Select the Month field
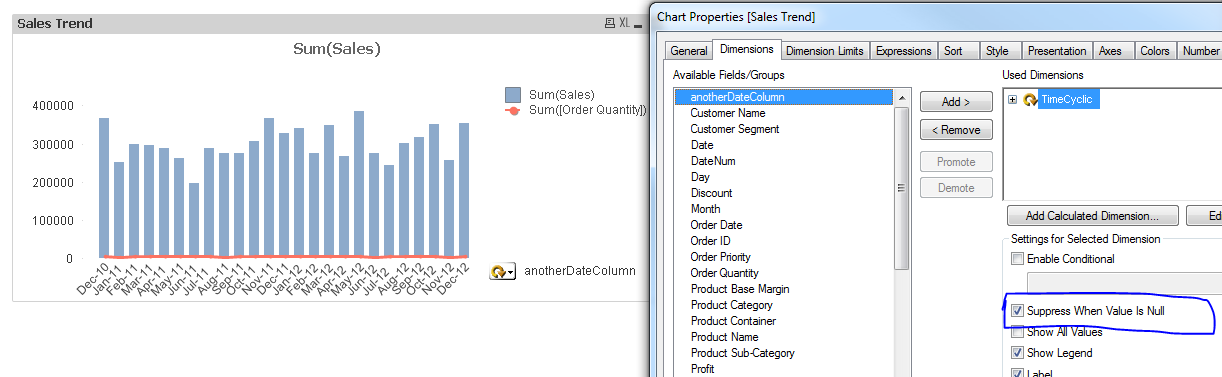 784,209
